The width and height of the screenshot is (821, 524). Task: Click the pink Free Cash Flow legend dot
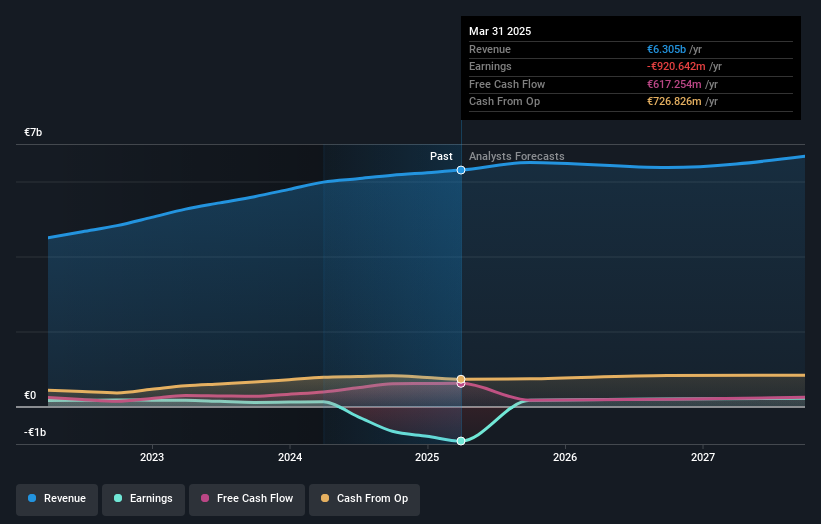tap(205, 498)
